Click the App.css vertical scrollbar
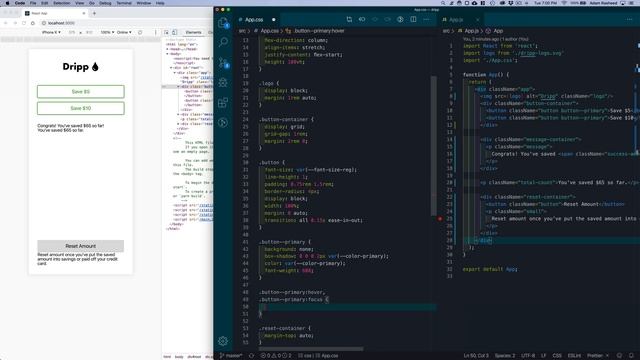This screenshot has width=640, height=360. 433,146
